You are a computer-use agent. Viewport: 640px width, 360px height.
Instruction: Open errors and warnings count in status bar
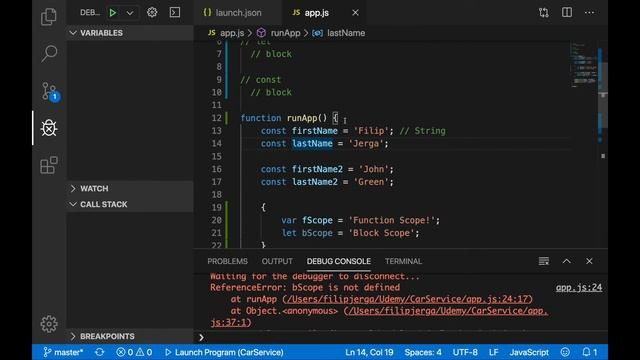[134, 352]
